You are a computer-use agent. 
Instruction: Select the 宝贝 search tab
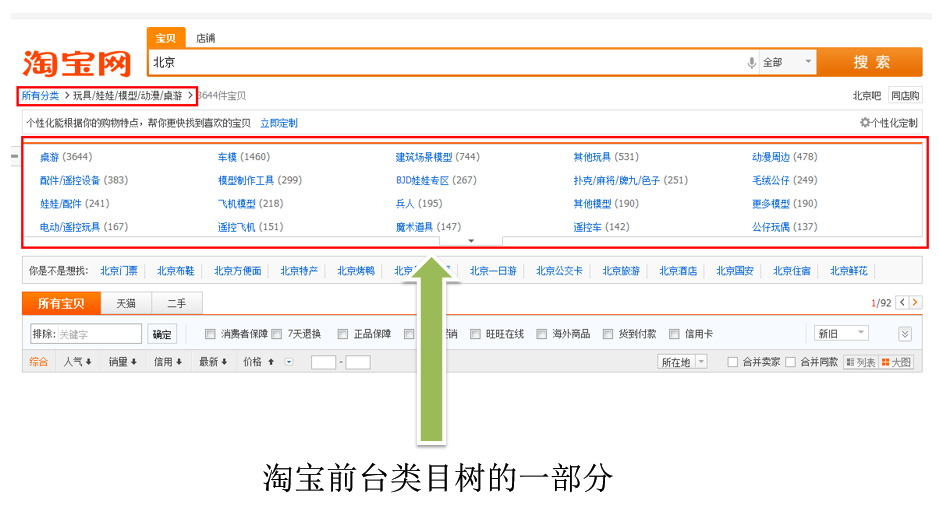coord(166,38)
